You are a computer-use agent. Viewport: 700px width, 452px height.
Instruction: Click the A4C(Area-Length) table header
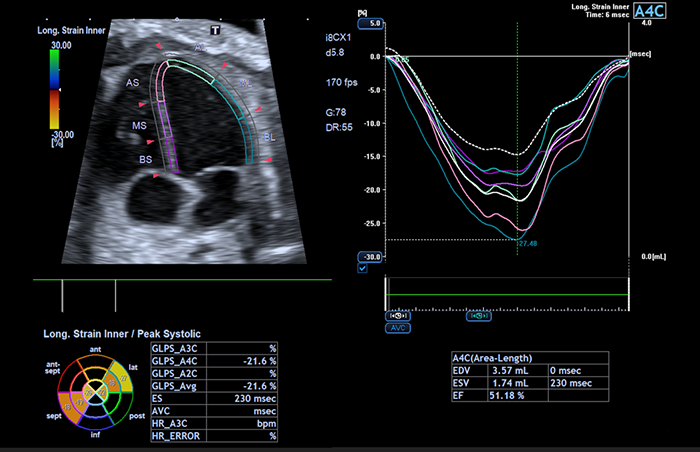point(492,358)
